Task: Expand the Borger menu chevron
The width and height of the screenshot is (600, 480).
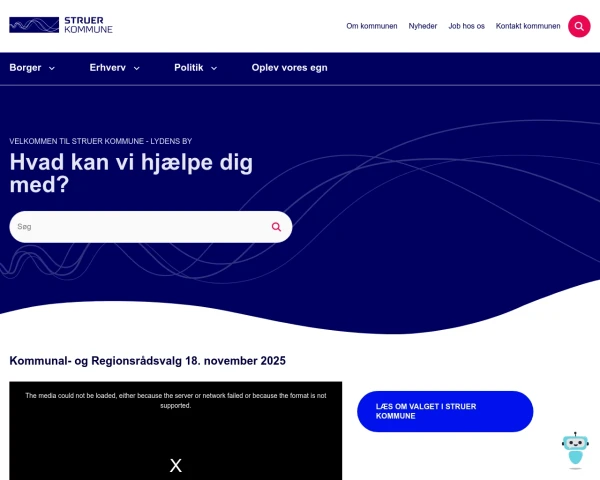Action: (x=52, y=68)
